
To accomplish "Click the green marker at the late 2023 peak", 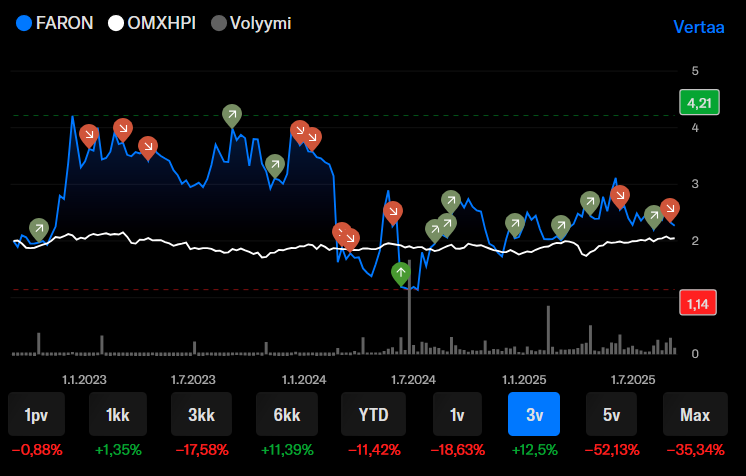I will coord(231,115).
